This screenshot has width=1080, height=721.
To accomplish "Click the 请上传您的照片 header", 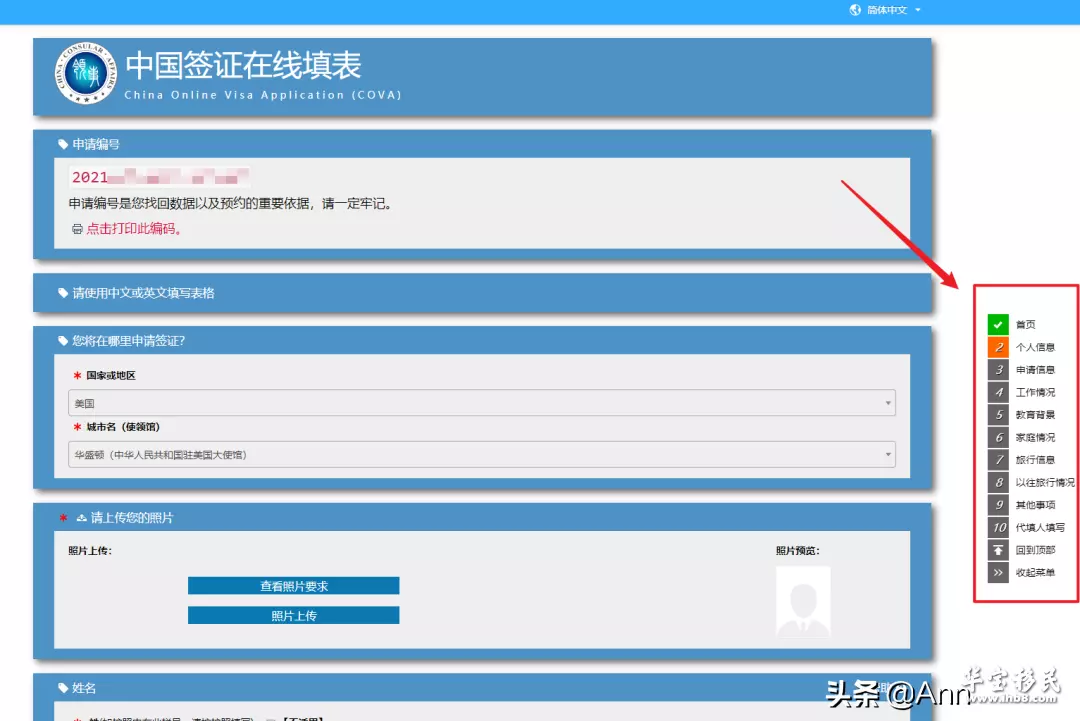I will point(132,517).
